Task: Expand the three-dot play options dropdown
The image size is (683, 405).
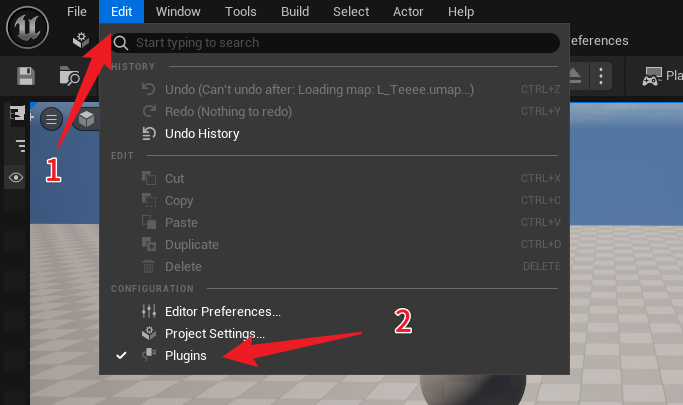Action: coord(601,76)
